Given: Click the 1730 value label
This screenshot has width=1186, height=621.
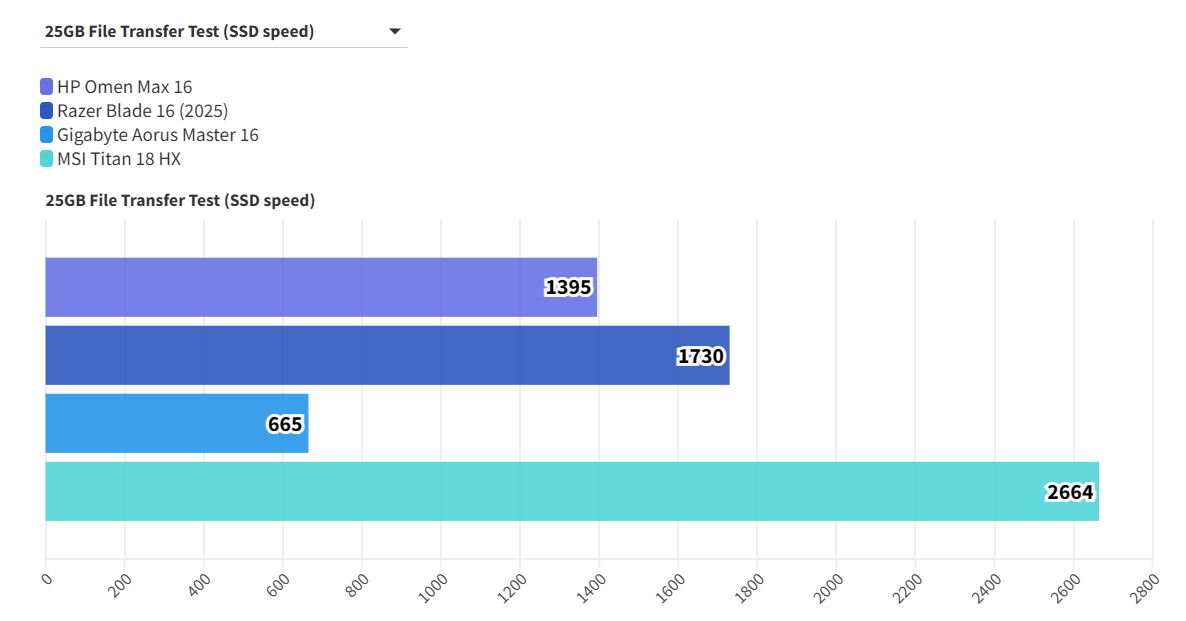Looking at the screenshot, I should pos(701,356).
